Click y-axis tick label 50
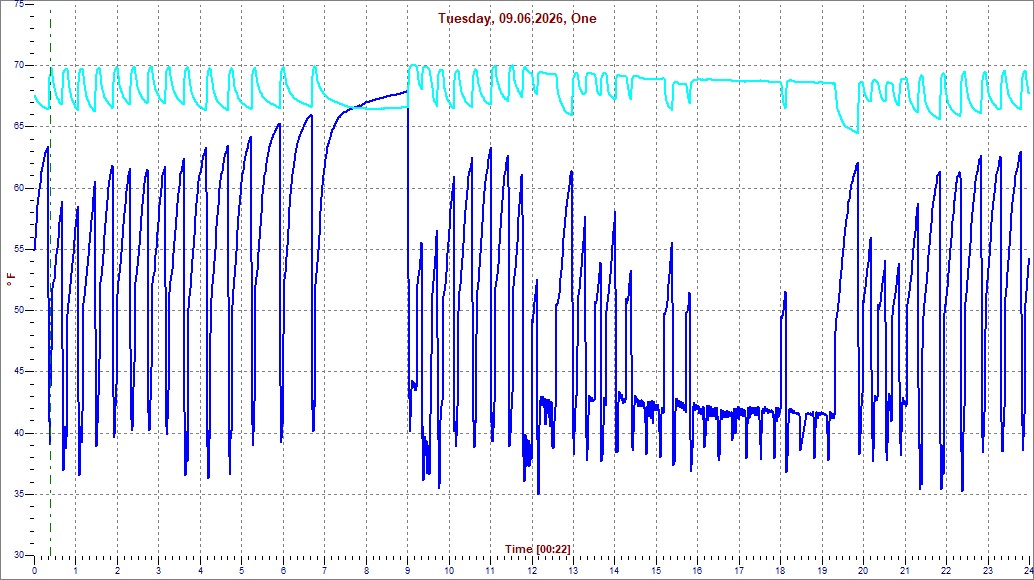Image resolution: width=1034 pixels, height=580 pixels. pos(19,310)
